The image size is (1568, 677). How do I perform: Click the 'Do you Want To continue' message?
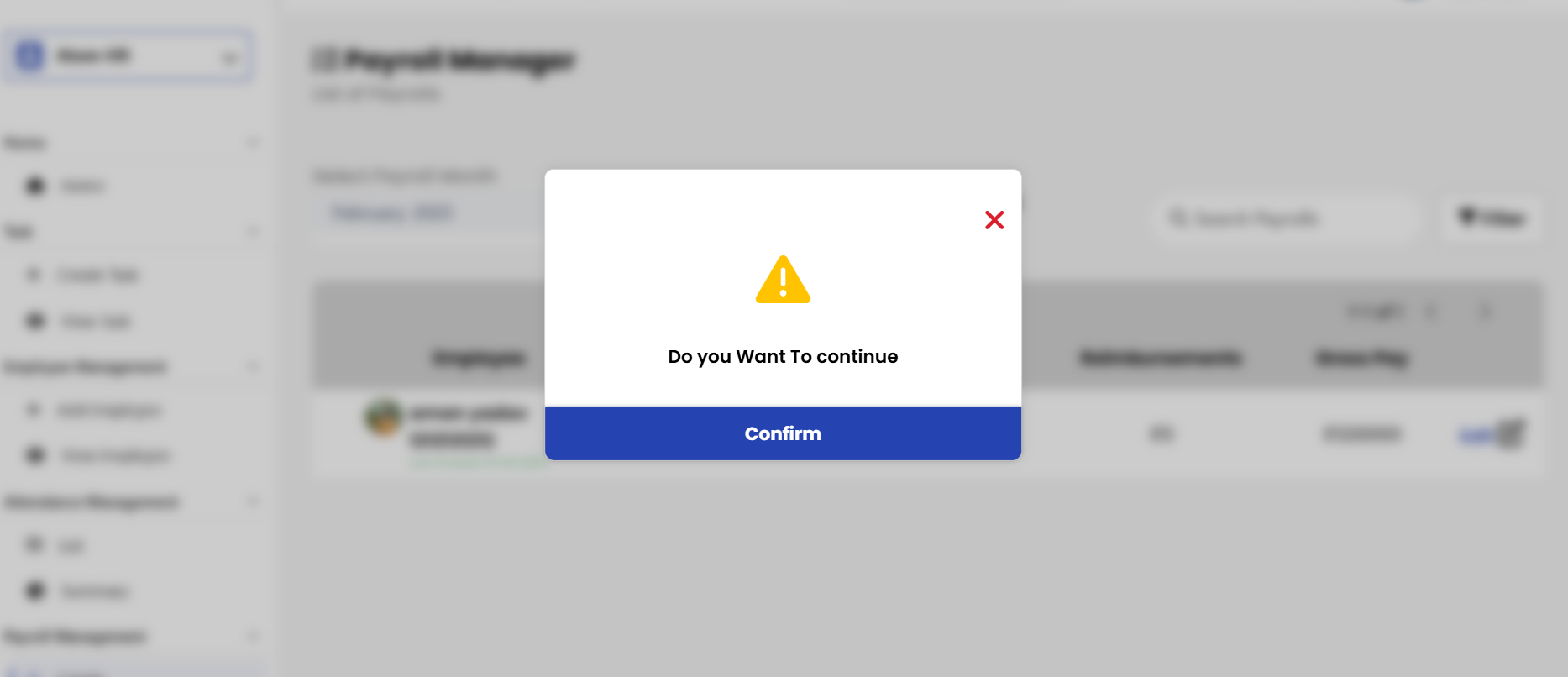783,357
